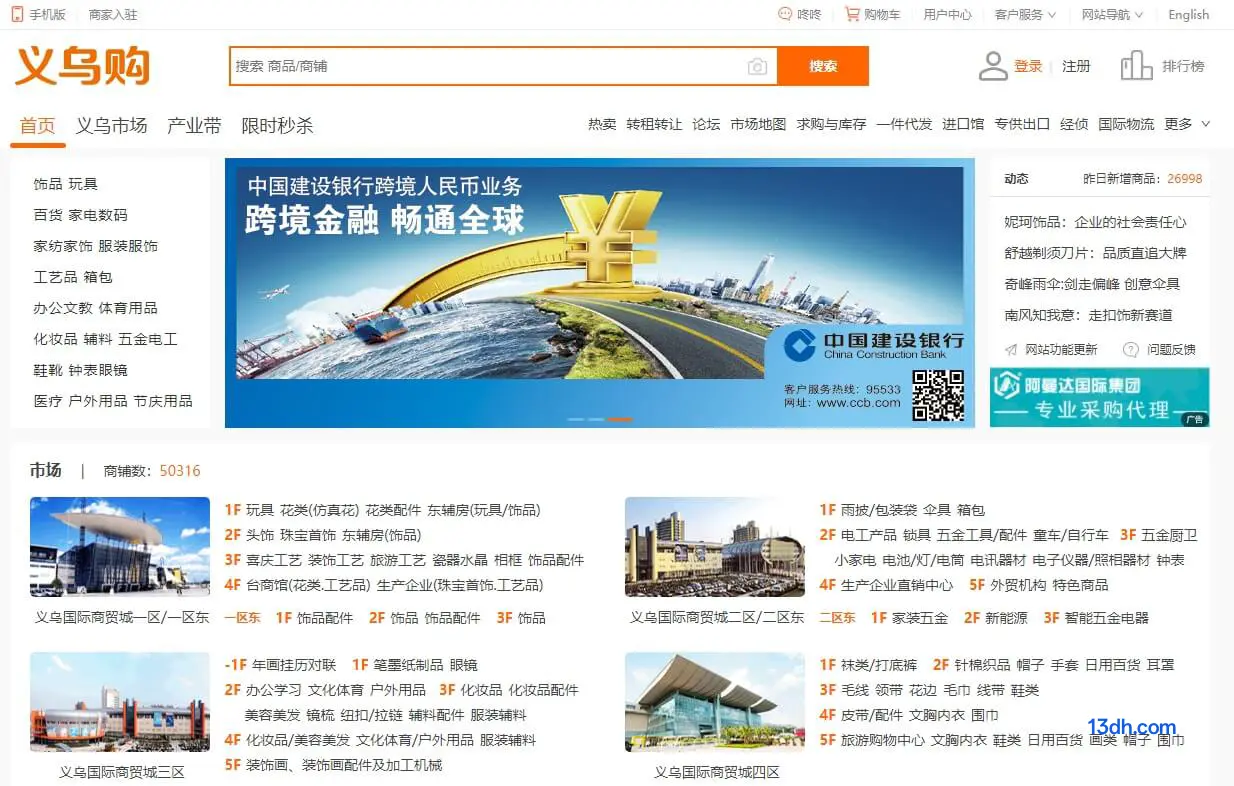Open the 钟表眼镜 category in sidebar
Image resolution: width=1234 pixels, height=786 pixels.
98,370
